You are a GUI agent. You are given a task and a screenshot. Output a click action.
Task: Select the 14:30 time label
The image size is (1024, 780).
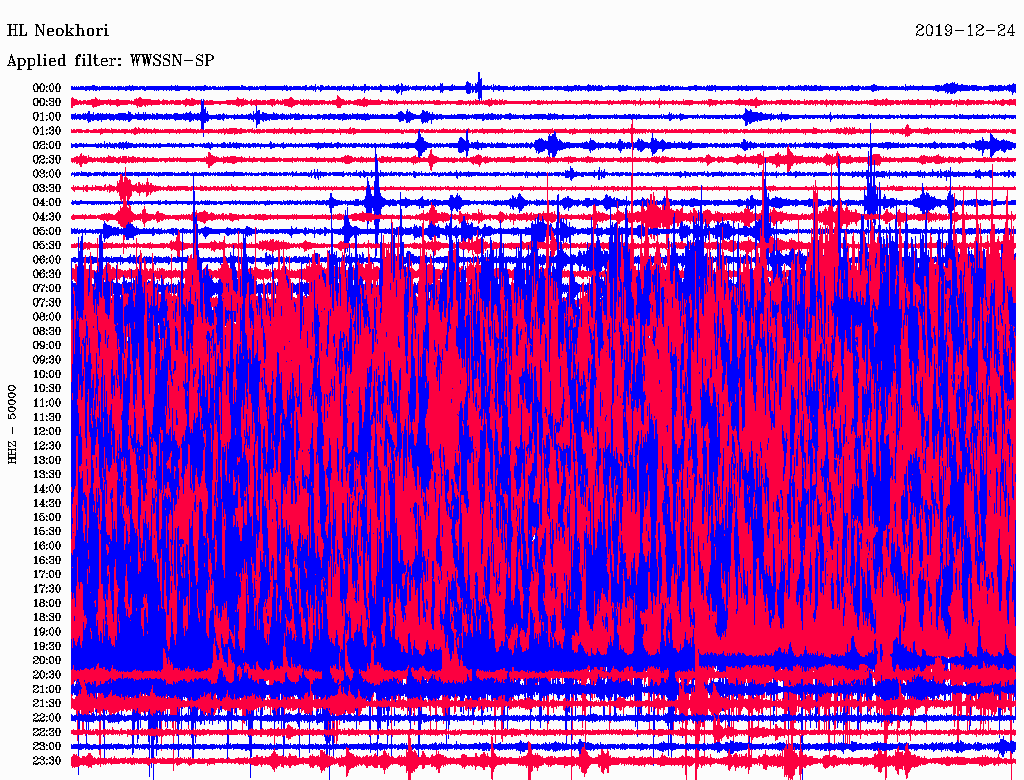[x=47, y=503]
